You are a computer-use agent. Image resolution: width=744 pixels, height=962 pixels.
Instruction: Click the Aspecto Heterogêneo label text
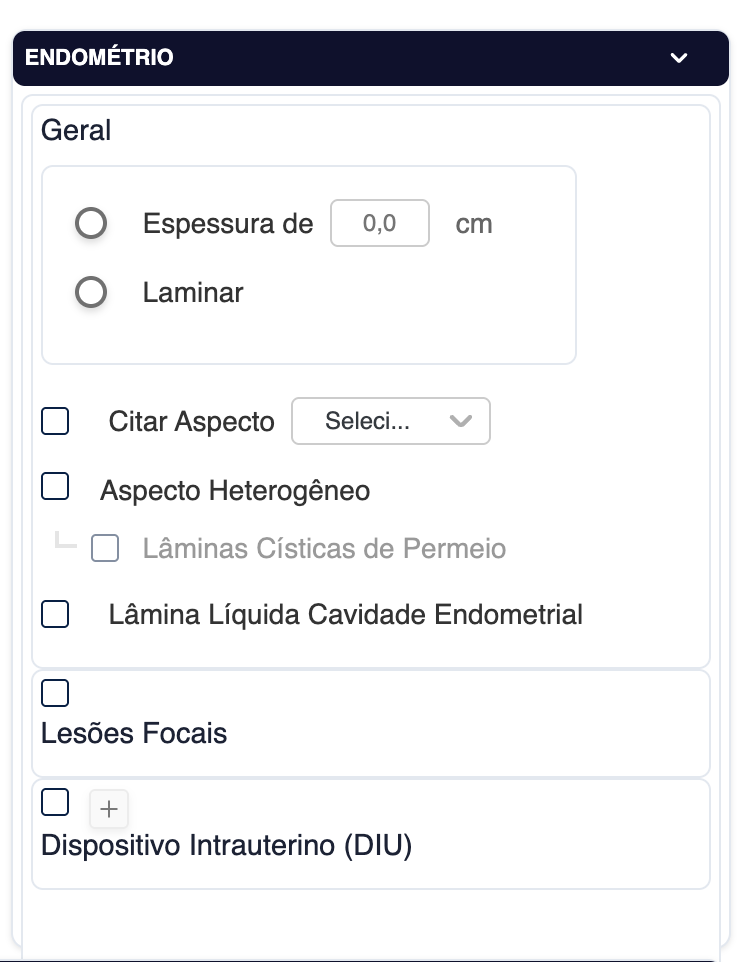click(235, 491)
